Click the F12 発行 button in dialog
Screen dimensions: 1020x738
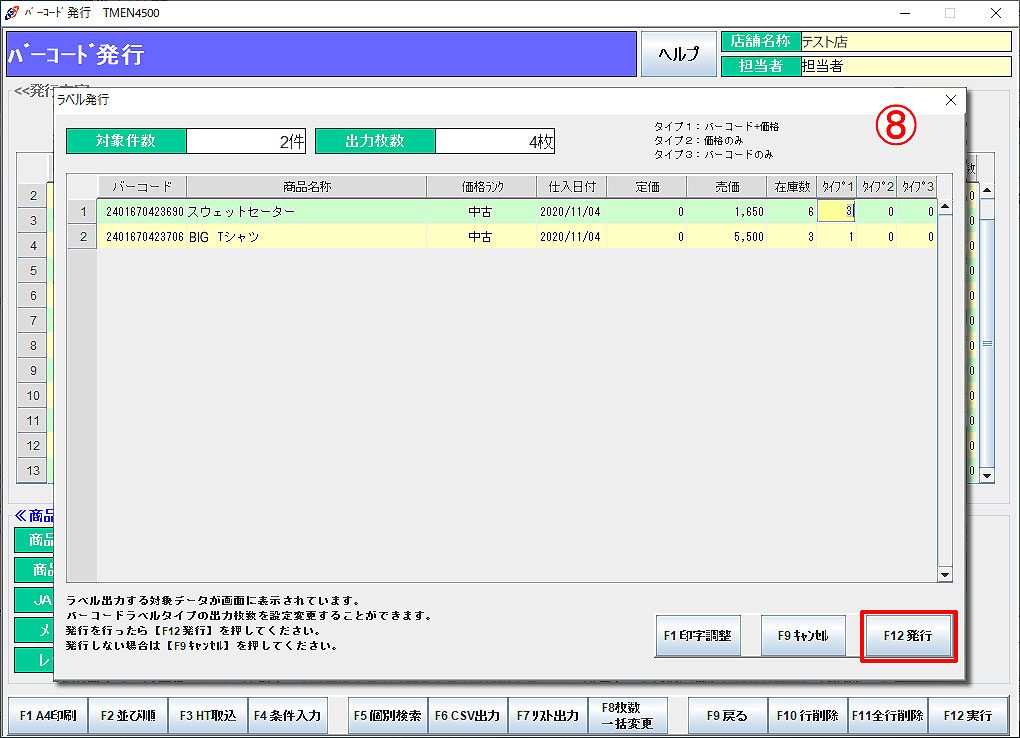pyautogui.click(x=908, y=635)
